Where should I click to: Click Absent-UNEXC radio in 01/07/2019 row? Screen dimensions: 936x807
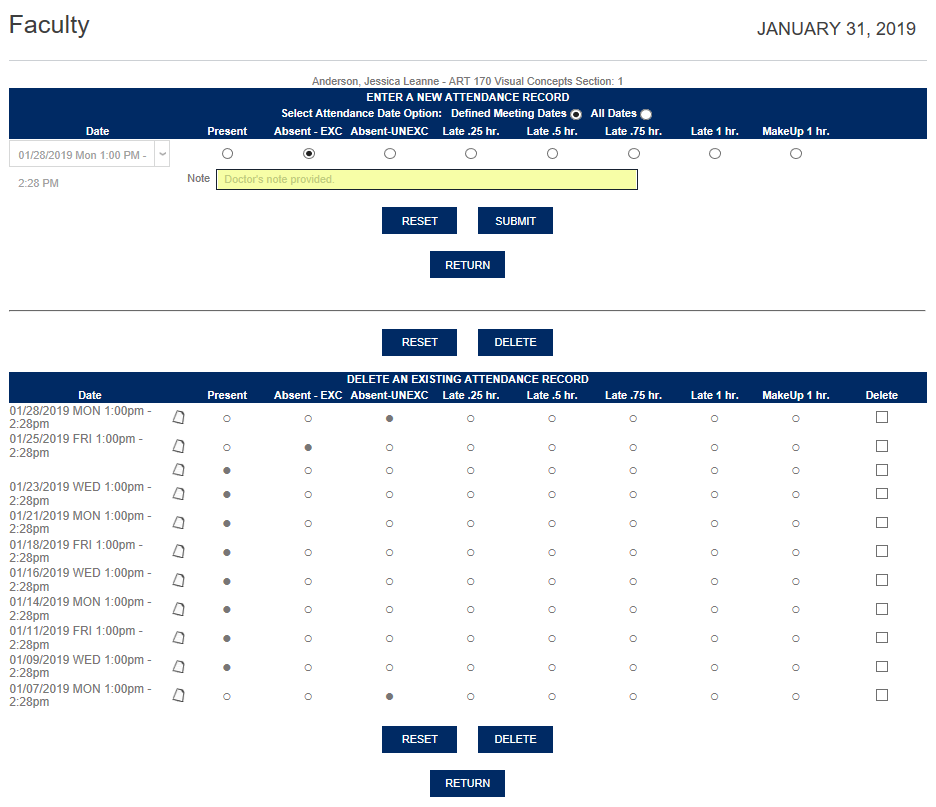pyautogui.click(x=389, y=697)
